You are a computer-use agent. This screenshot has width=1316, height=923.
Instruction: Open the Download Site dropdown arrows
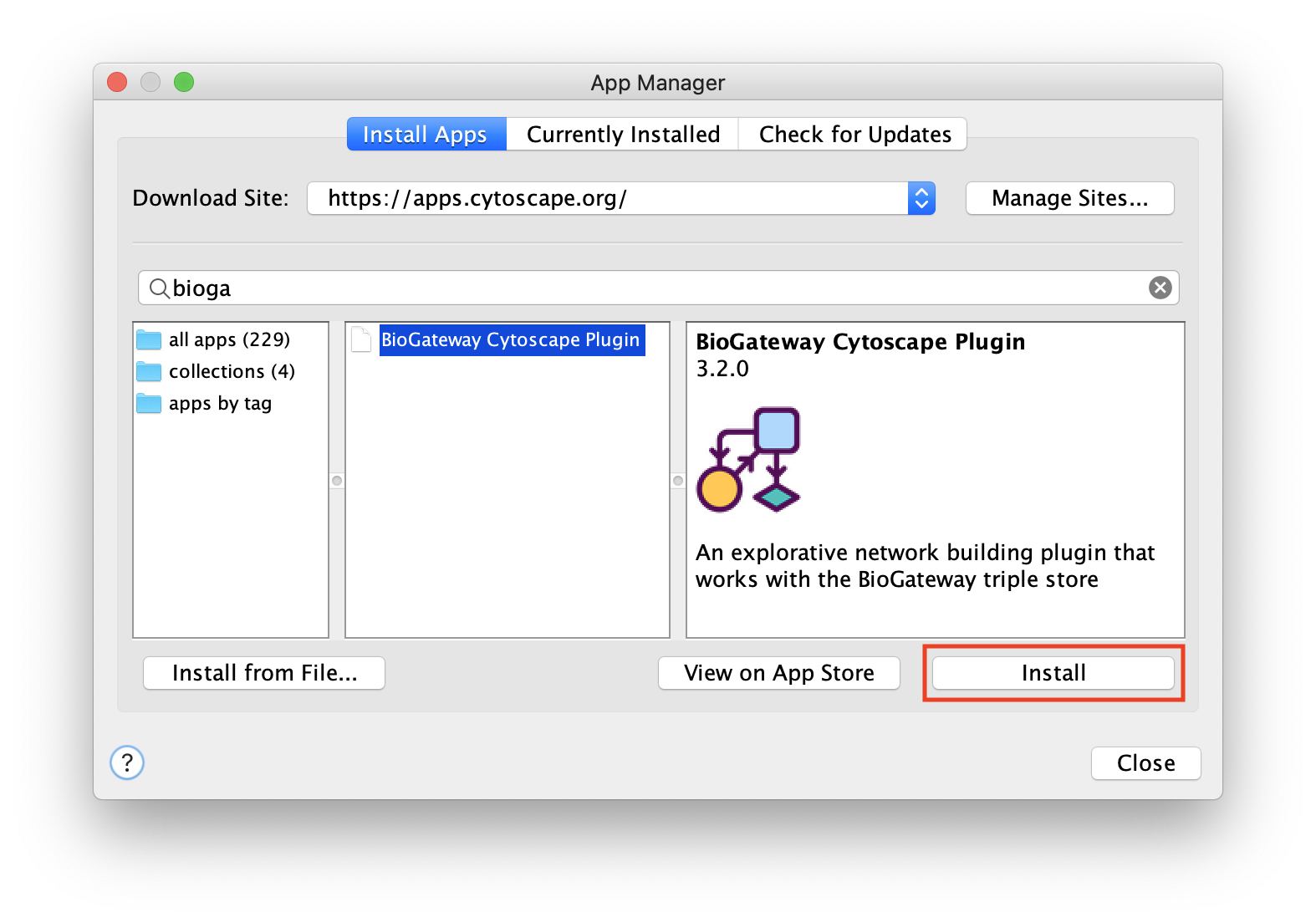pos(921,198)
